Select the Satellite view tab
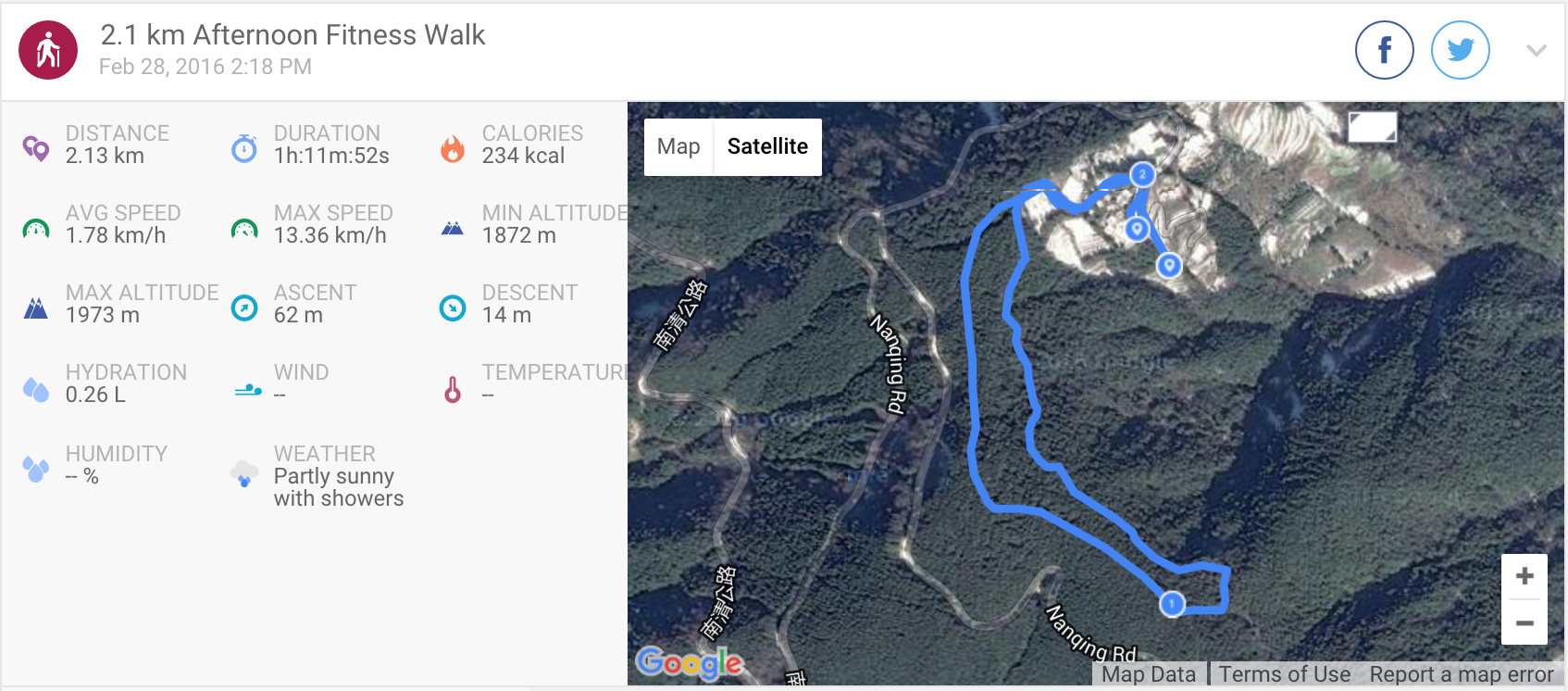Screen dimensions: 1568x691 click(x=767, y=146)
